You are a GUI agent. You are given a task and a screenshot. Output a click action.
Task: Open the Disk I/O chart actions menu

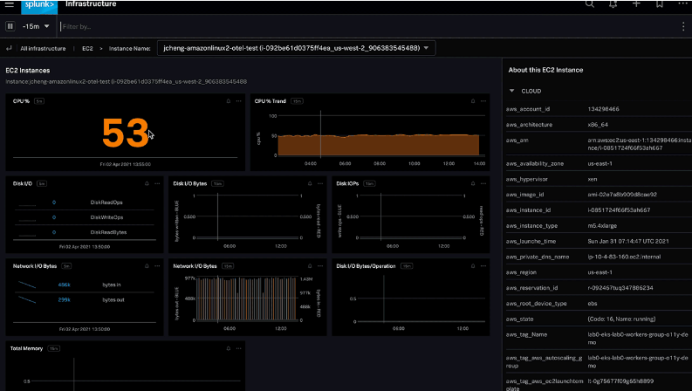[x=157, y=184]
